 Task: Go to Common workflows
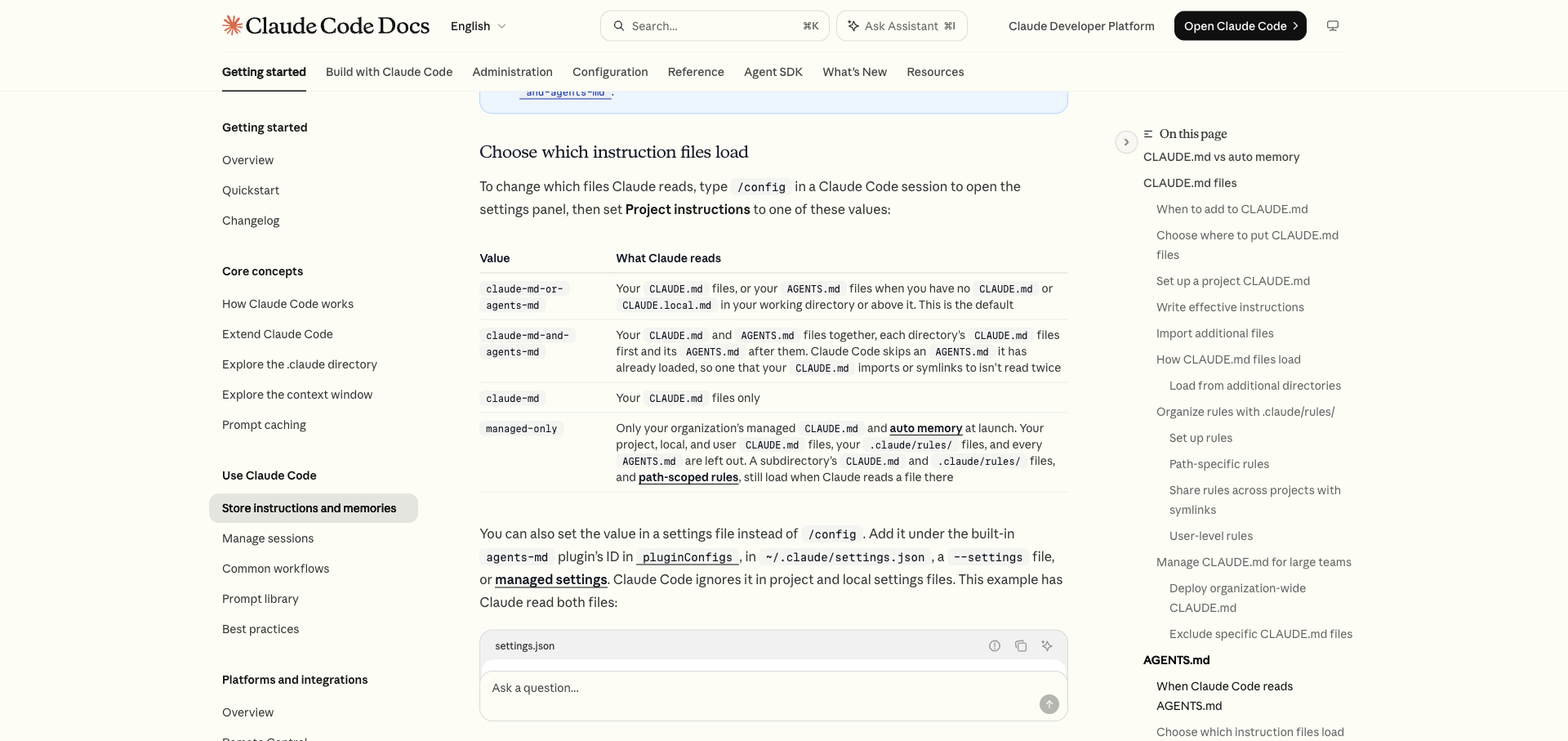click(x=275, y=569)
